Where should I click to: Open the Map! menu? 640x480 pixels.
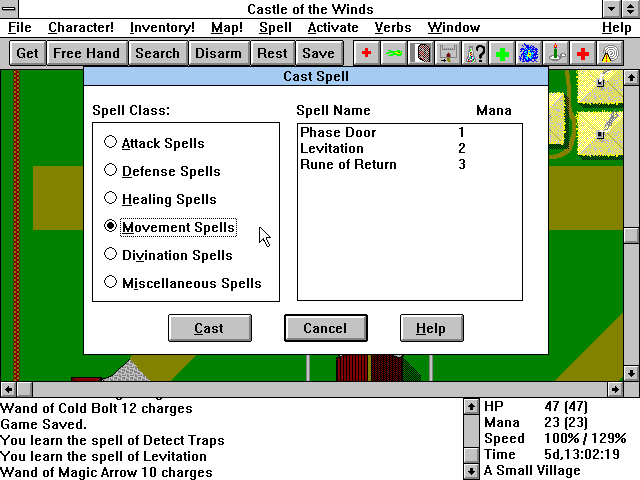tap(227, 27)
